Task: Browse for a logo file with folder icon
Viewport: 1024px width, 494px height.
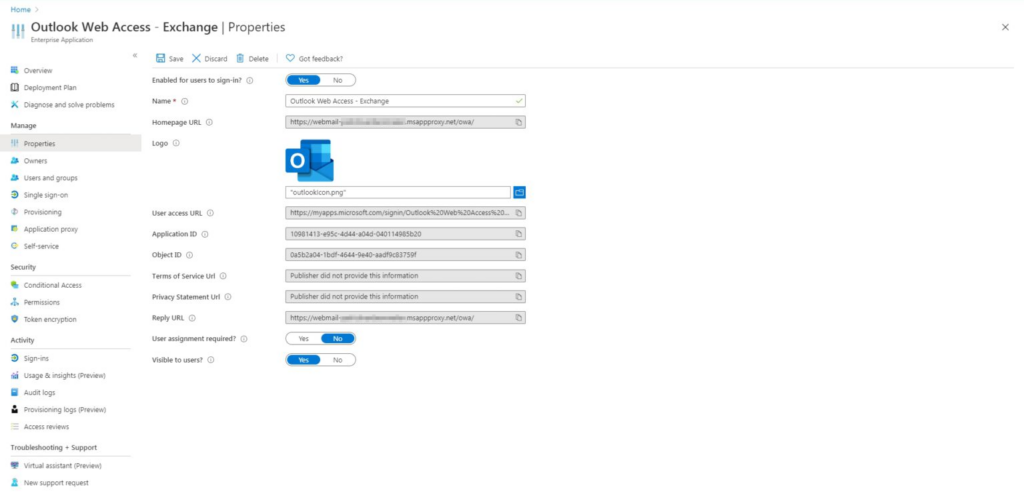Action: (x=519, y=192)
